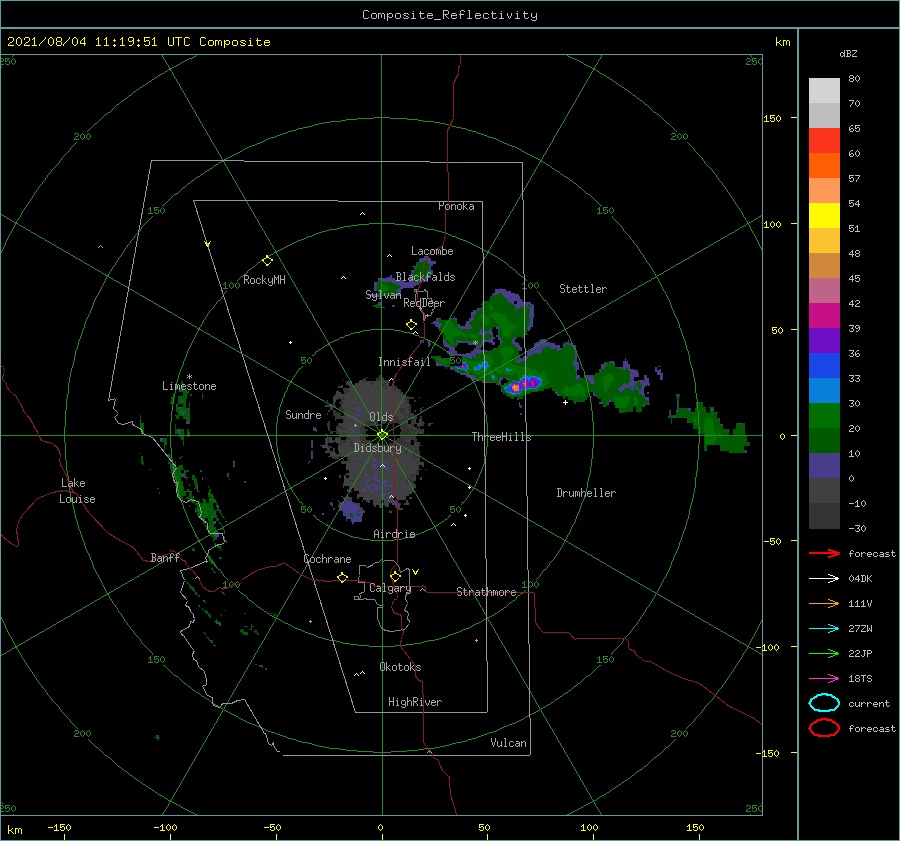Select the Blackfalds label
Viewport: 900px width, 841px height.
[x=425, y=277]
